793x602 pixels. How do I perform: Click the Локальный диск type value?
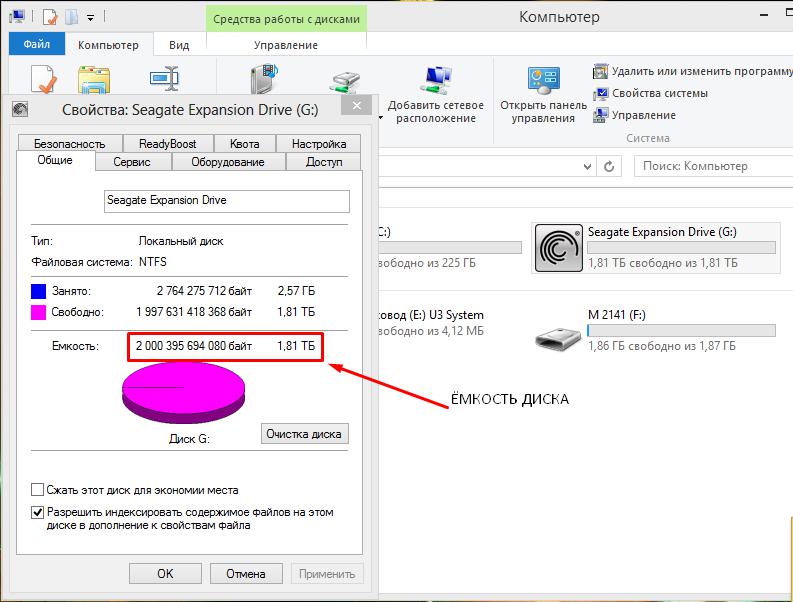[x=181, y=241]
